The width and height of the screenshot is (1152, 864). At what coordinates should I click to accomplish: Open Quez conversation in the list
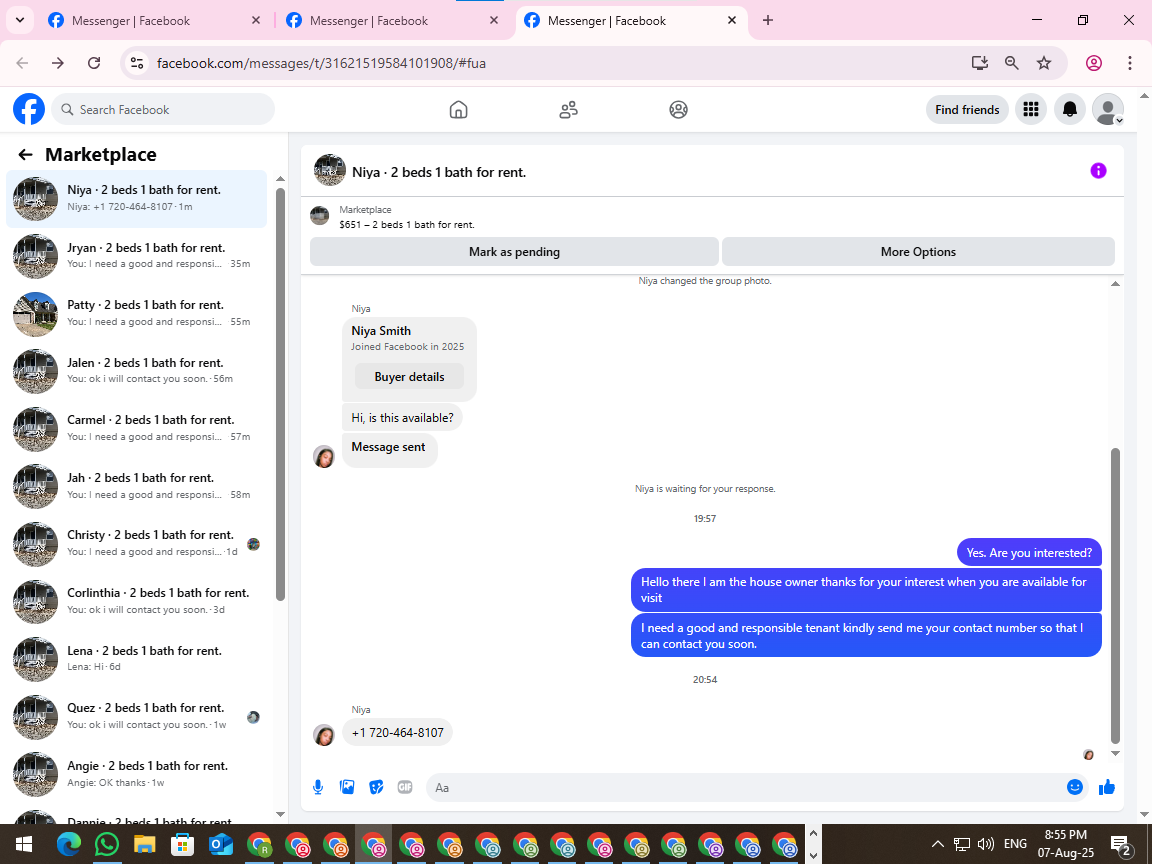[x=137, y=716]
